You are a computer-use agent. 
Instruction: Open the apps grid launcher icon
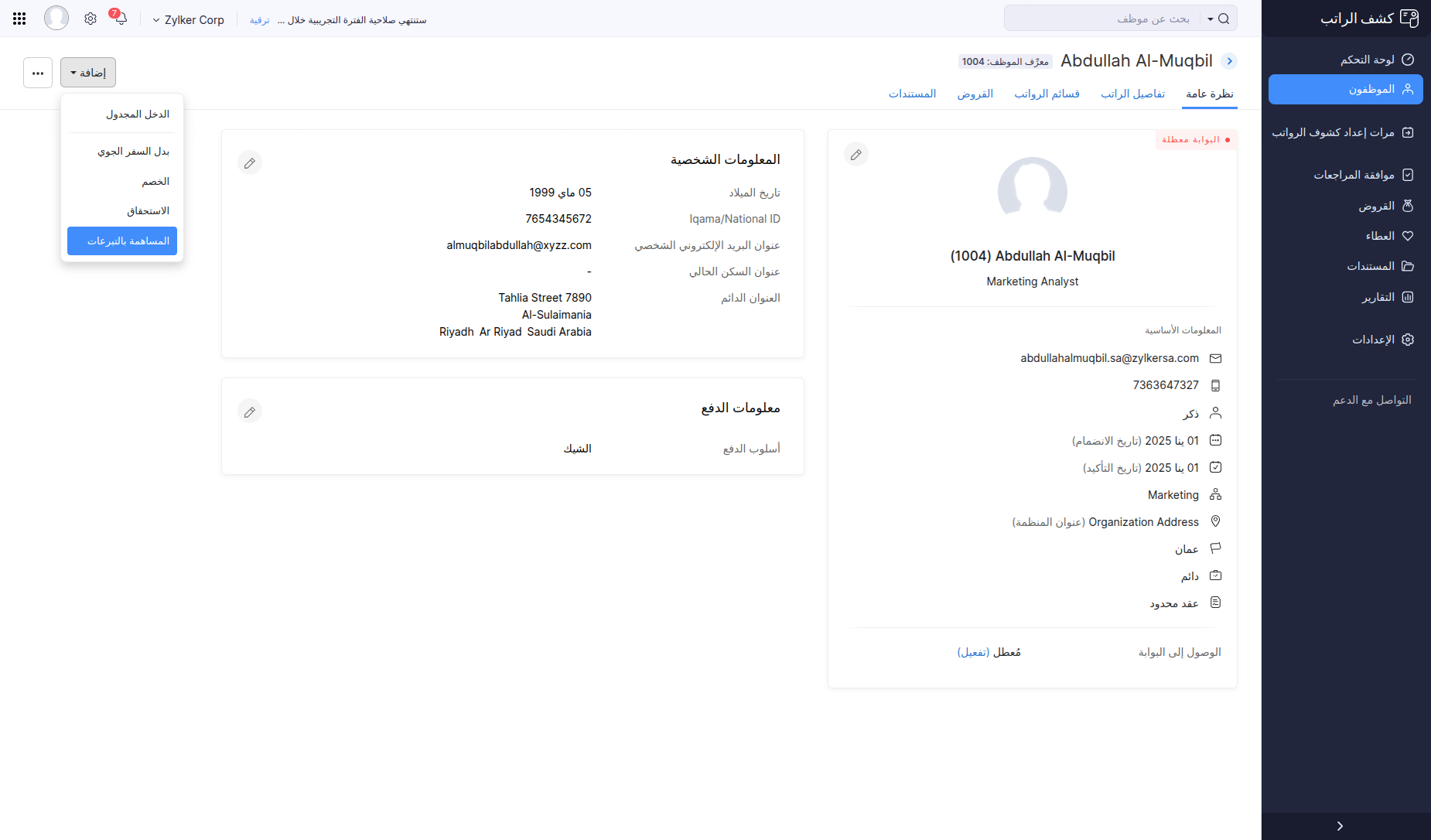point(19,18)
